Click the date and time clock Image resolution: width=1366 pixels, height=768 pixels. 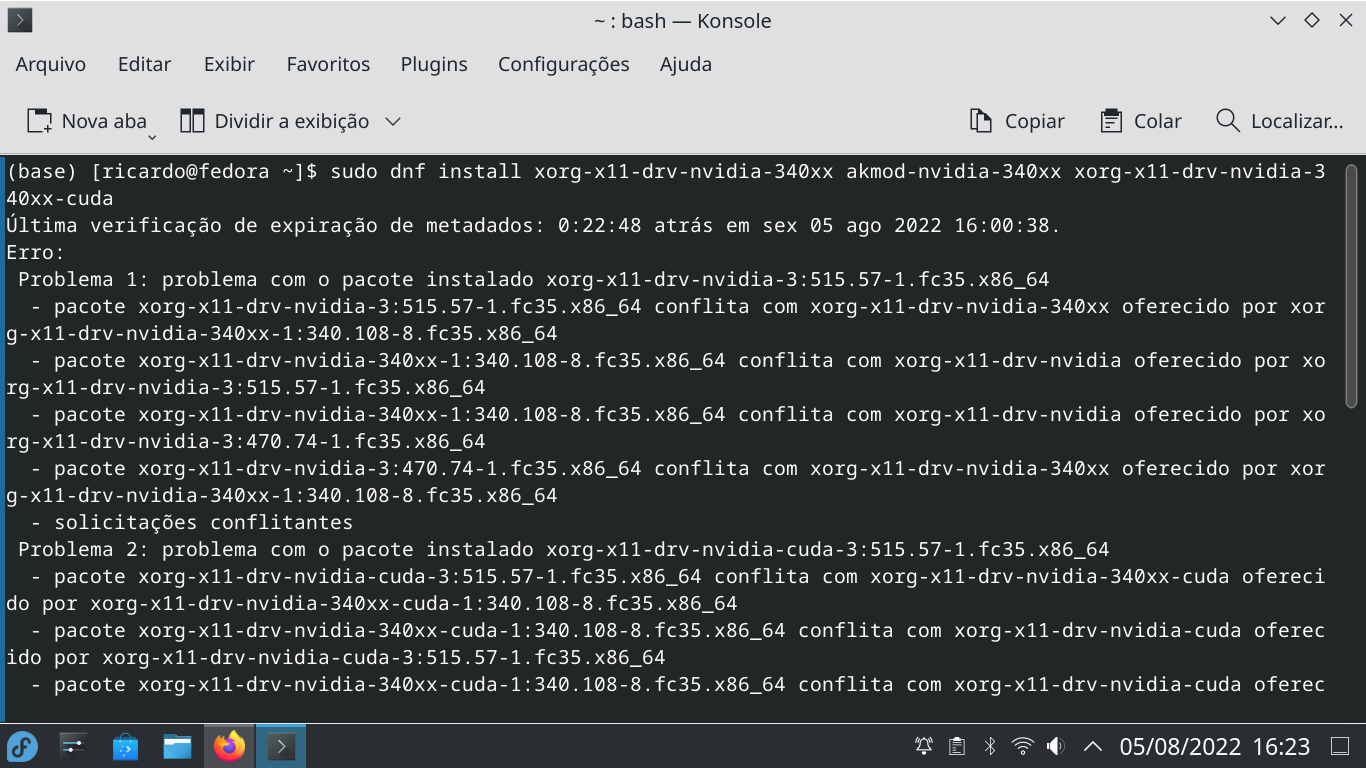pos(1215,746)
